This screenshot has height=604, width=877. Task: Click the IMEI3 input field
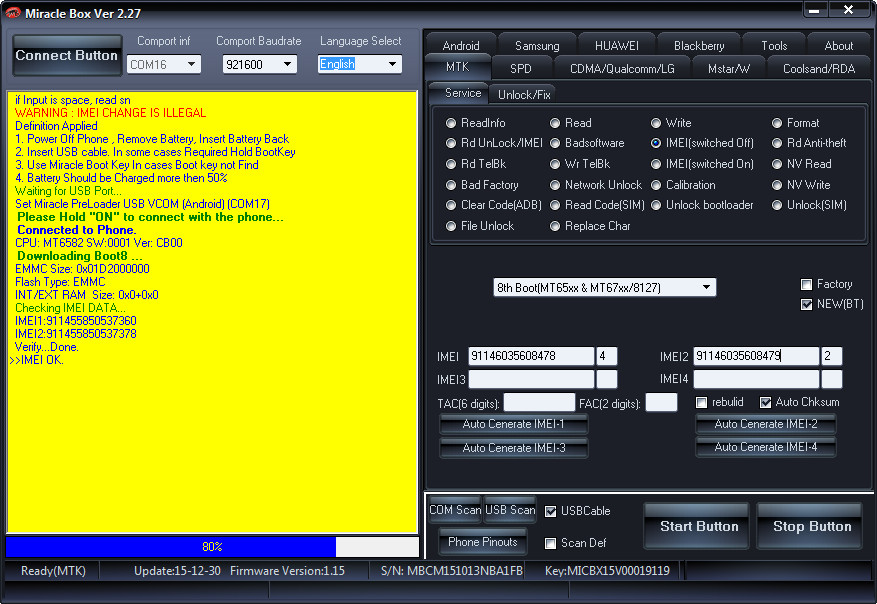(531, 379)
